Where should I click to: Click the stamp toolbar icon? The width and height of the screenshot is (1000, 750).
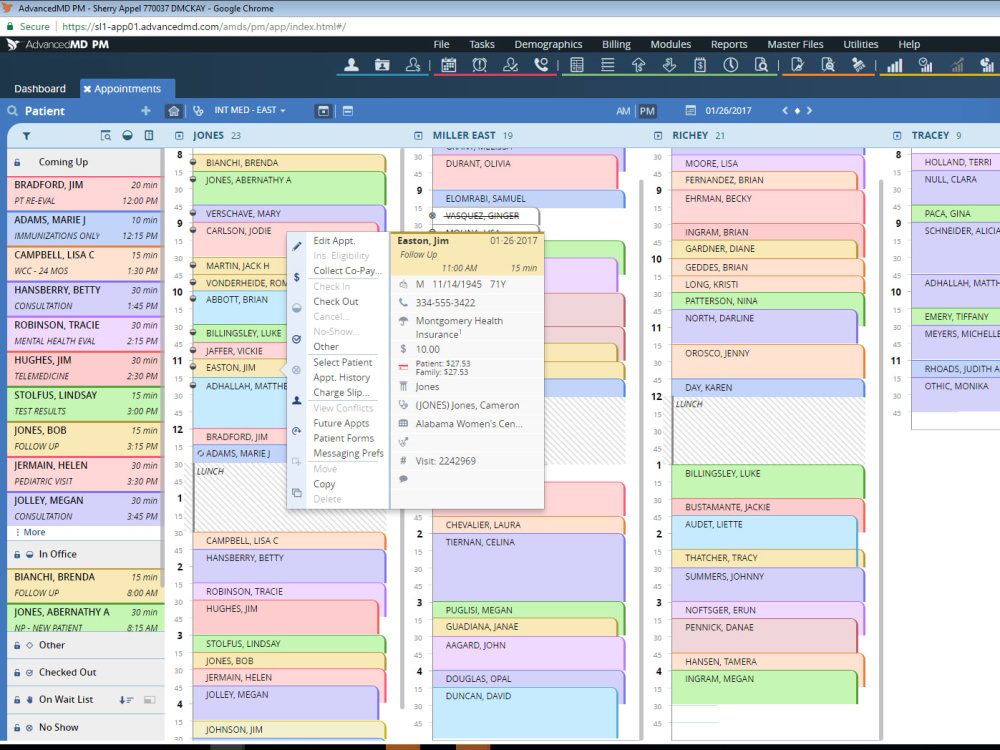[x=858, y=65]
